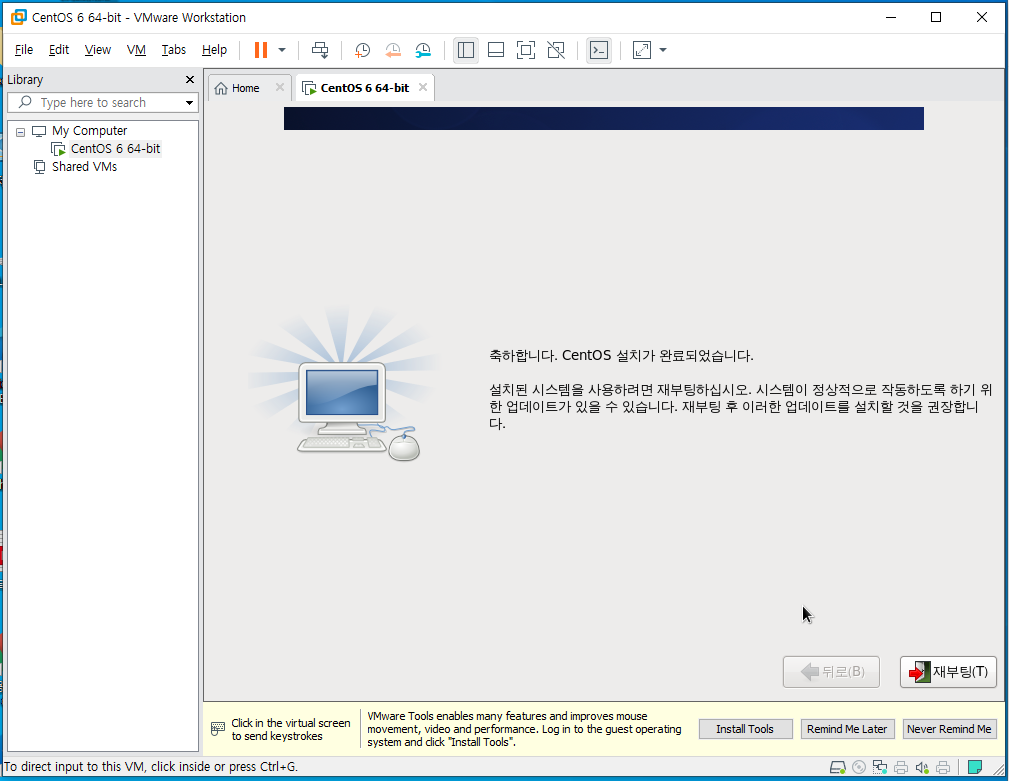This screenshot has height=781, width=1009.
Task: Click the Never Remind Me button
Action: [x=949, y=729]
